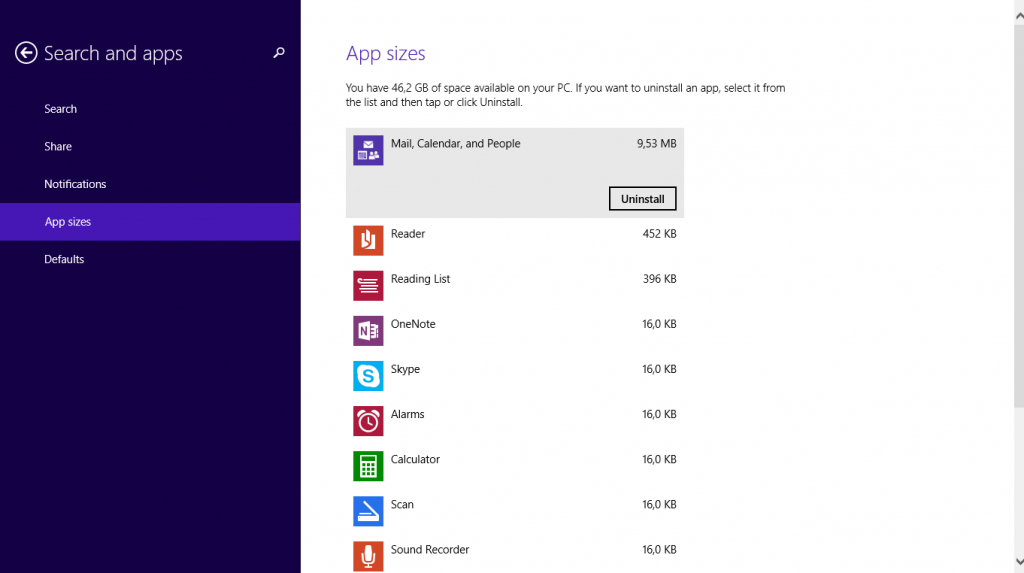This screenshot has height=573, width=1024.
Task: Click the 452 KB size for Reader
Action: click(x=659, y=234)
